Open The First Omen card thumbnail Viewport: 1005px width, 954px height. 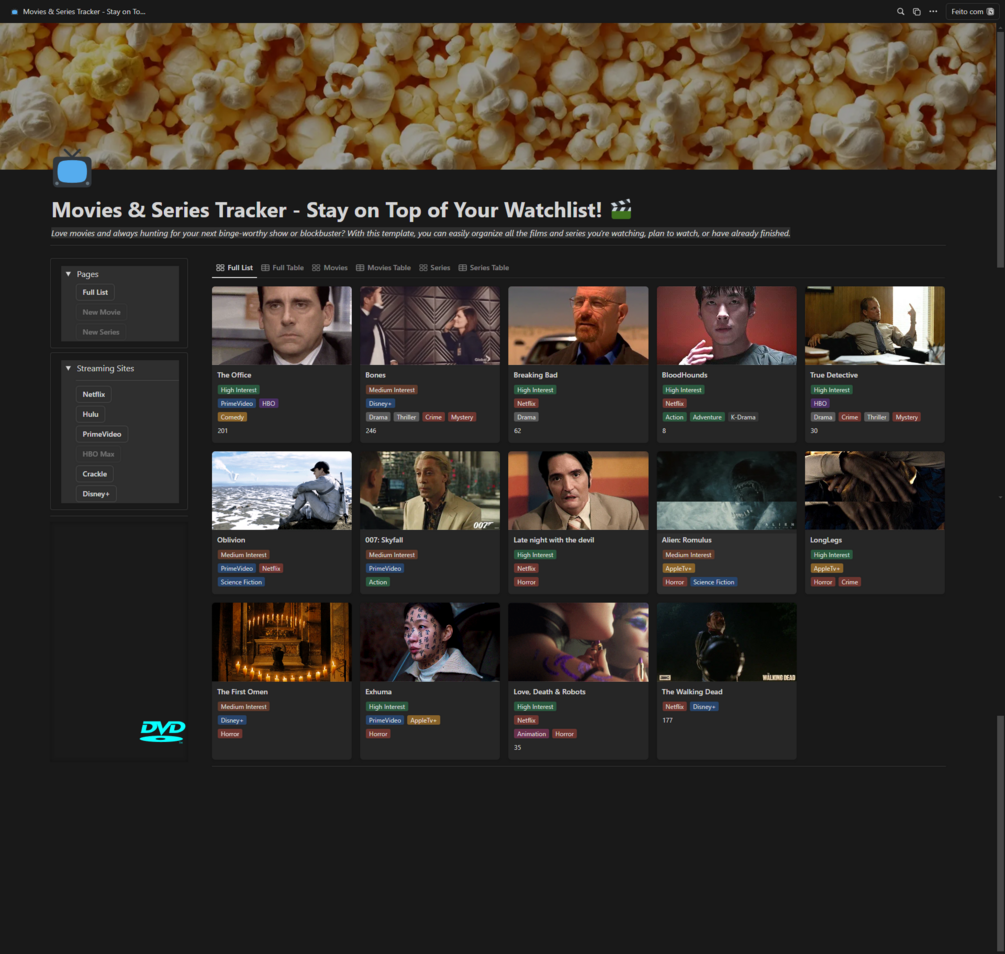[281, 642]
